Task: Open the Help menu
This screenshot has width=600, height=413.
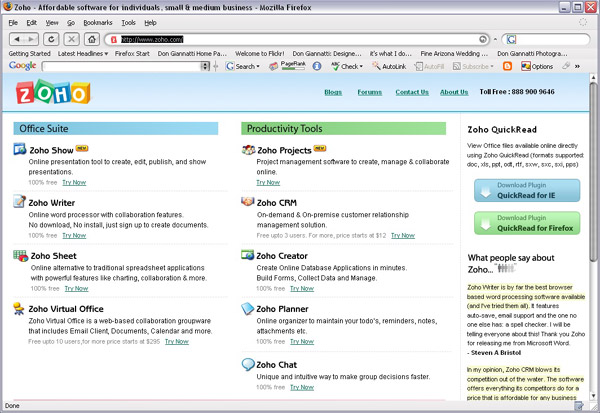Action: click(150, 23)
